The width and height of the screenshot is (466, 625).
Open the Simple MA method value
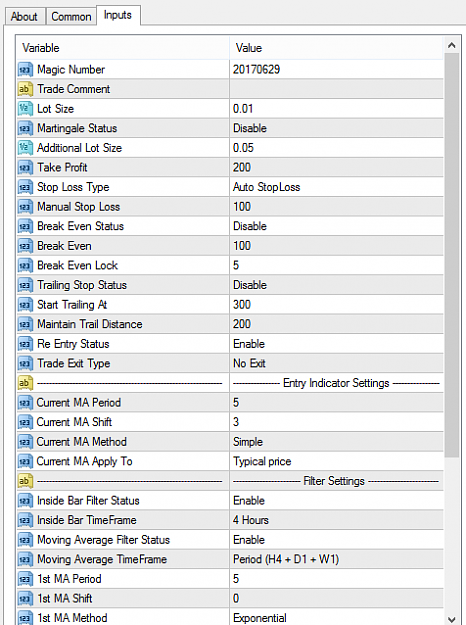coord(336,442)
